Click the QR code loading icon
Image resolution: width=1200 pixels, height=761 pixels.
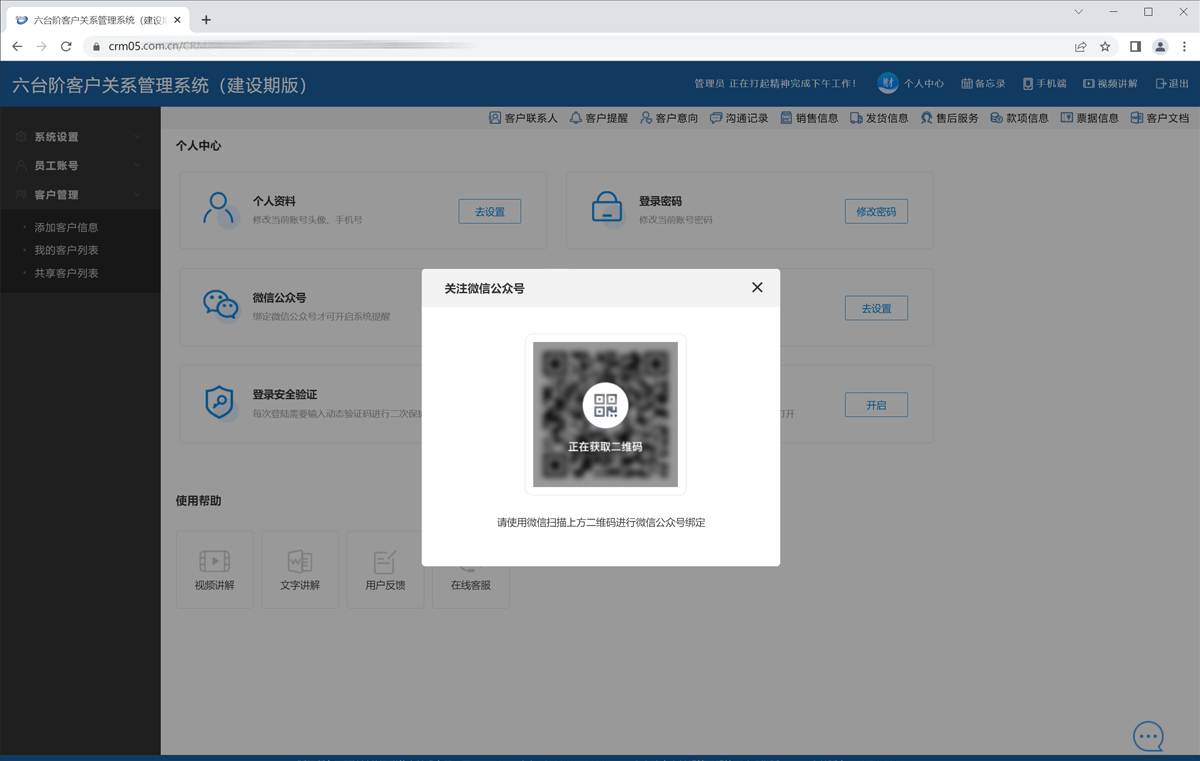click(605, 405)
